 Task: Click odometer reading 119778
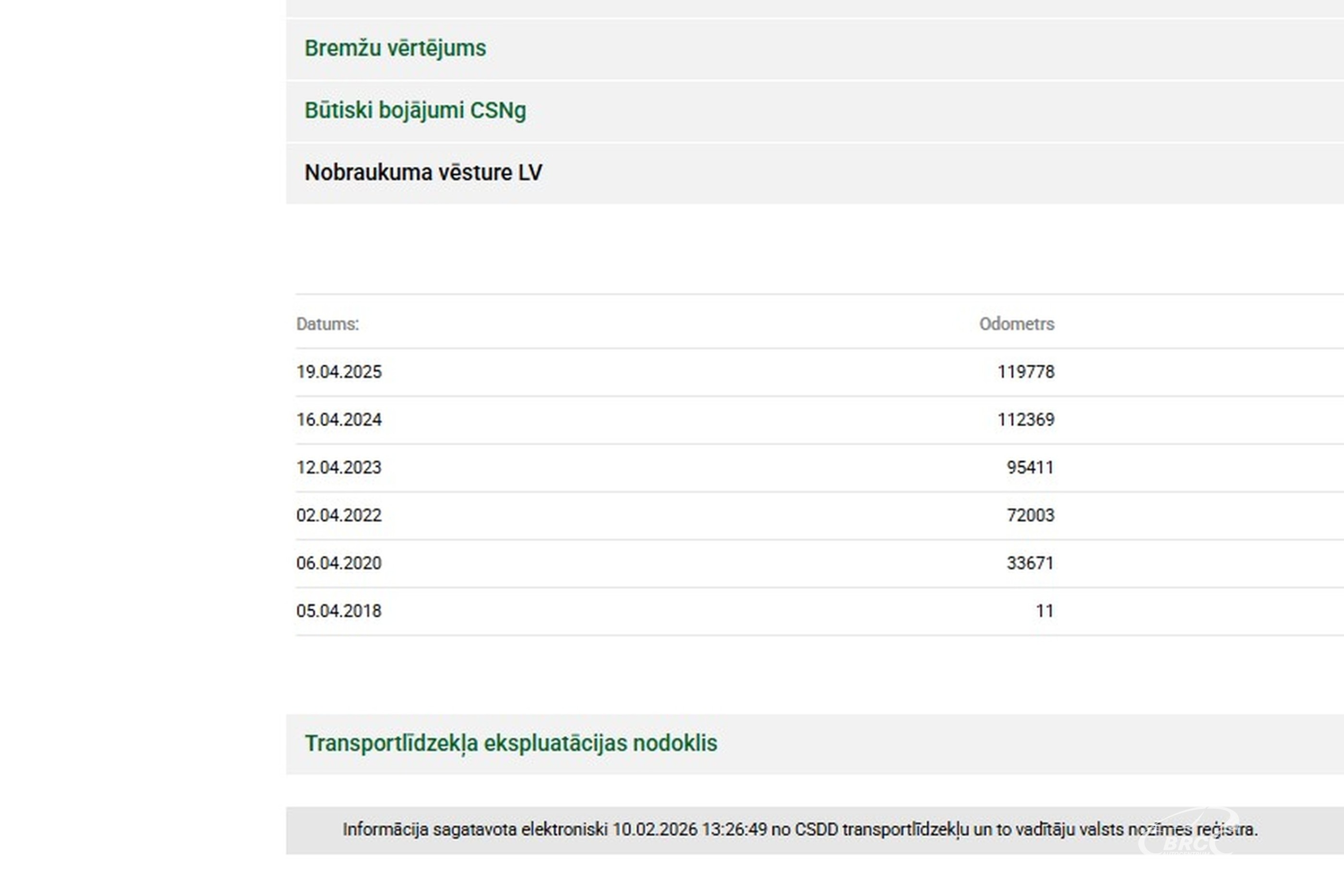(x=1026, y=372)
